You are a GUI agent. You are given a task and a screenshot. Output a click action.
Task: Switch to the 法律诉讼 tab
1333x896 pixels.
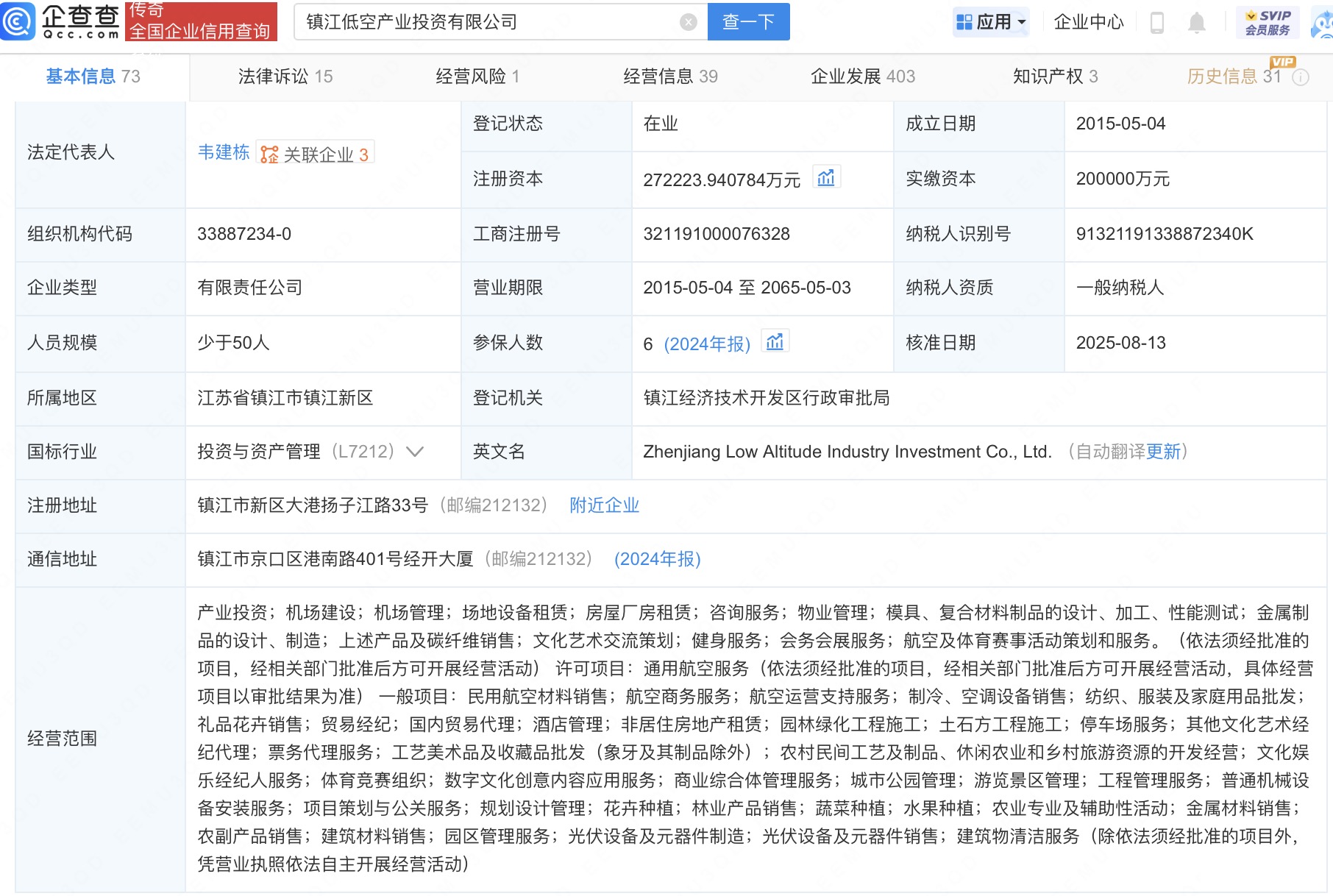click(285, 77)
